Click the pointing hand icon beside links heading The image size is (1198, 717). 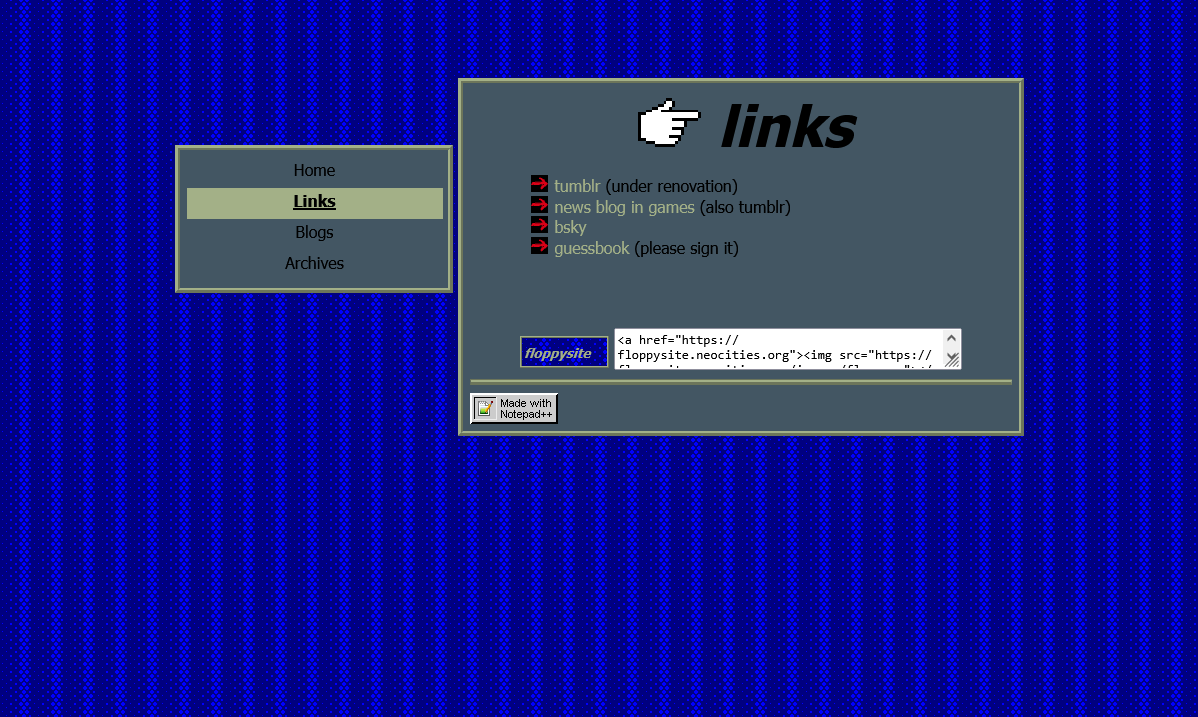(669, 124)
